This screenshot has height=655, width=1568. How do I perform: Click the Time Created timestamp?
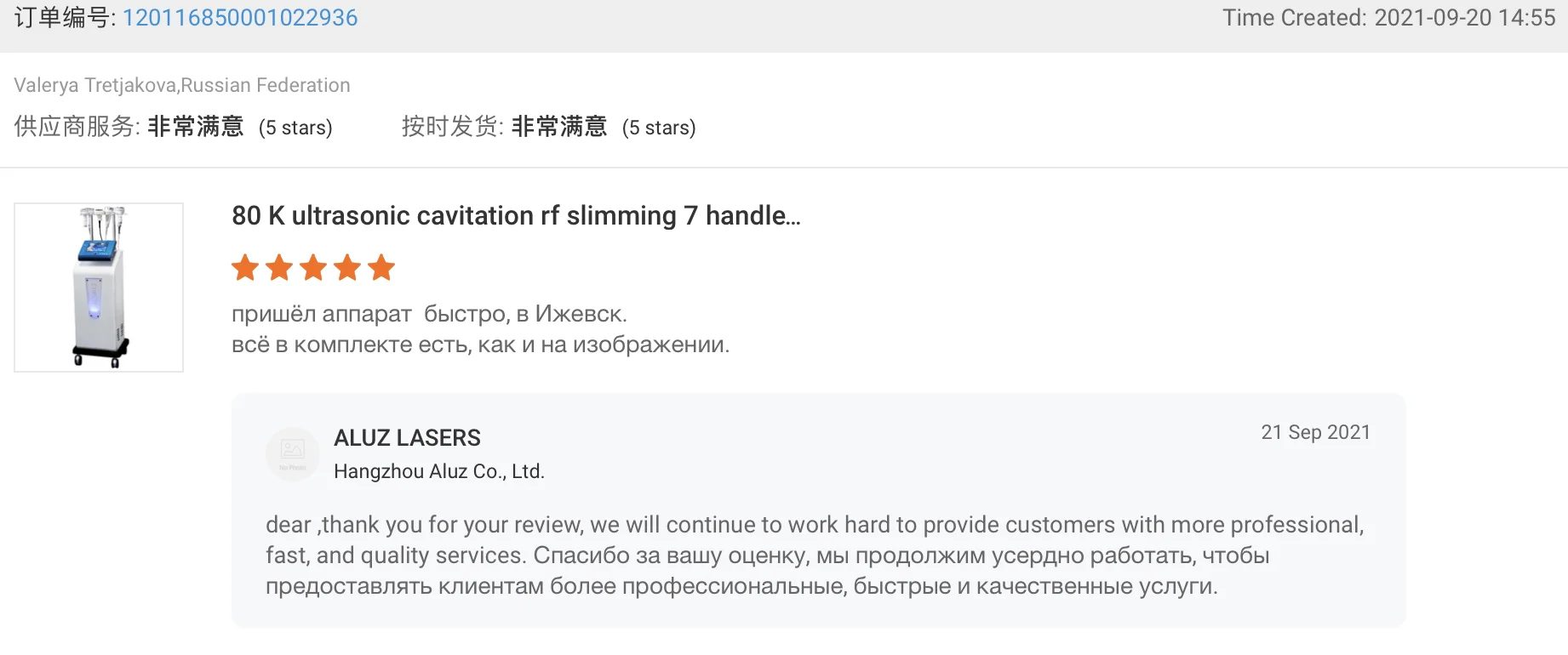(1388, 18)
